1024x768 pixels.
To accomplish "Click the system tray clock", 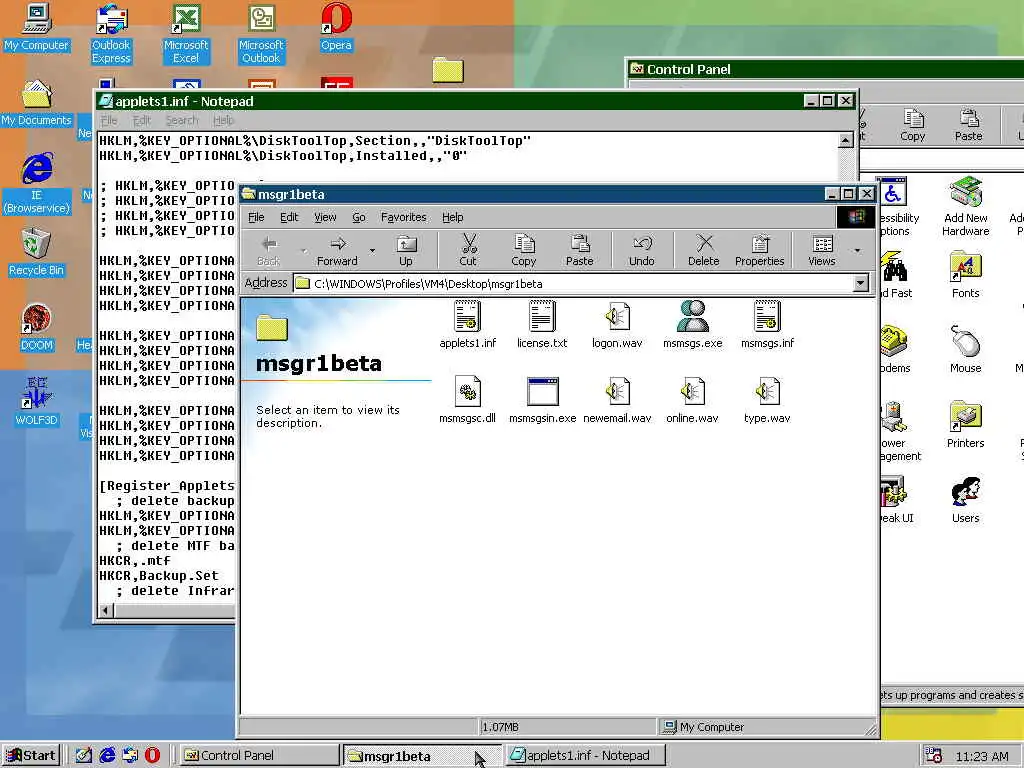I will click(x=982, y=756).
